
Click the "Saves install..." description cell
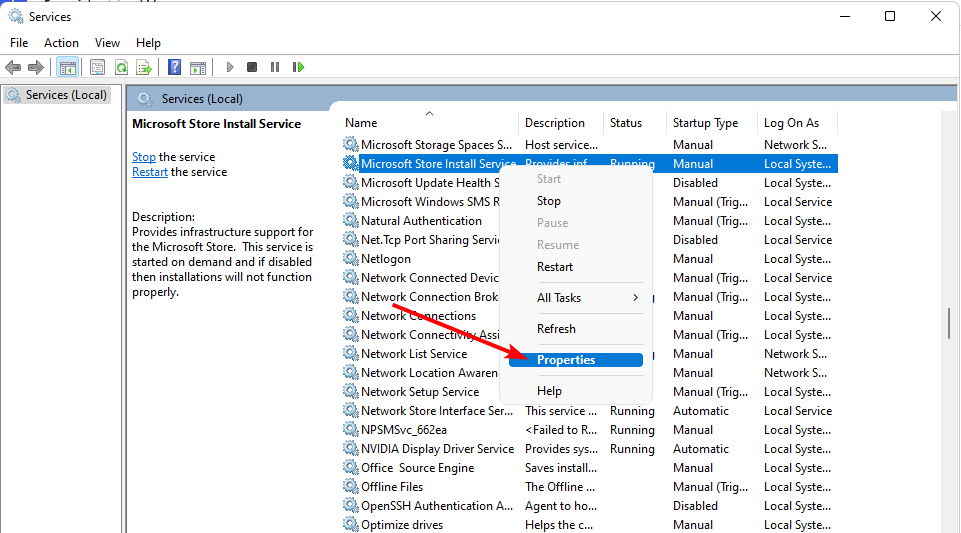(561, 467)
